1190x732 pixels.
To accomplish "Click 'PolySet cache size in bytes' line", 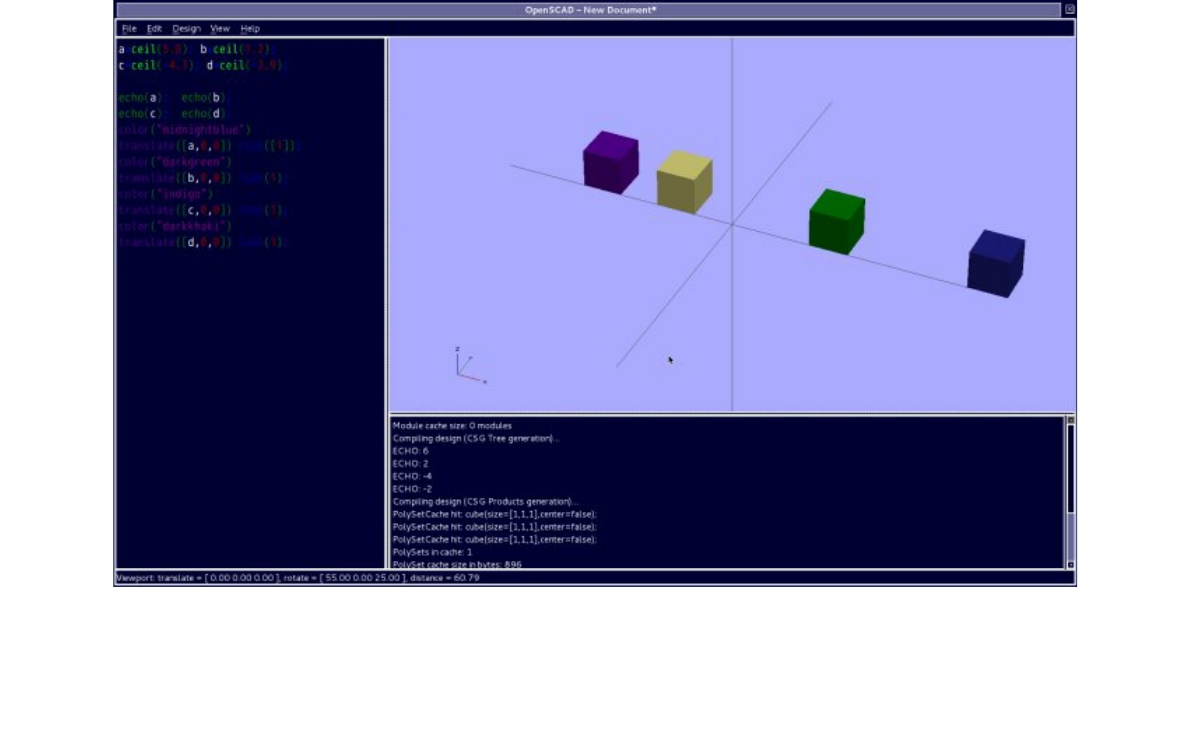I will pos(457,564).
